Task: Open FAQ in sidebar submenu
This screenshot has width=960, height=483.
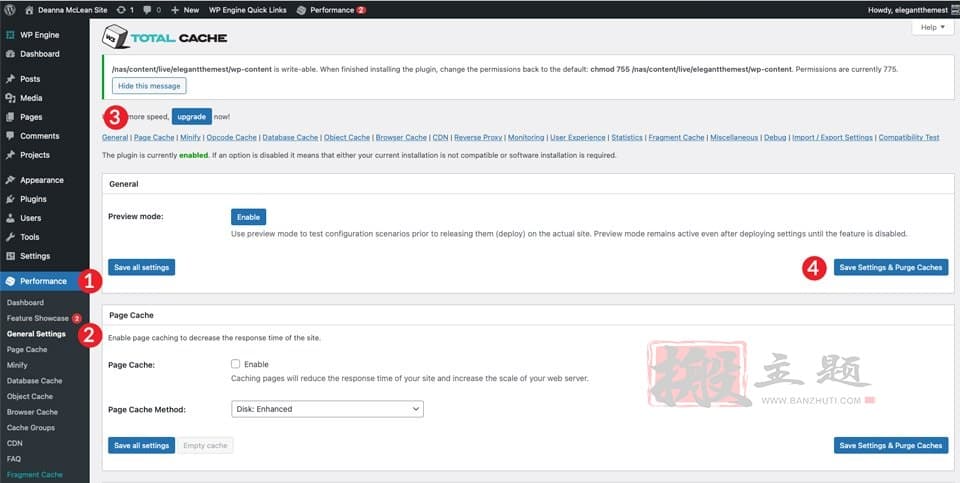Action: pyautogui.click(x=13, y=459)
